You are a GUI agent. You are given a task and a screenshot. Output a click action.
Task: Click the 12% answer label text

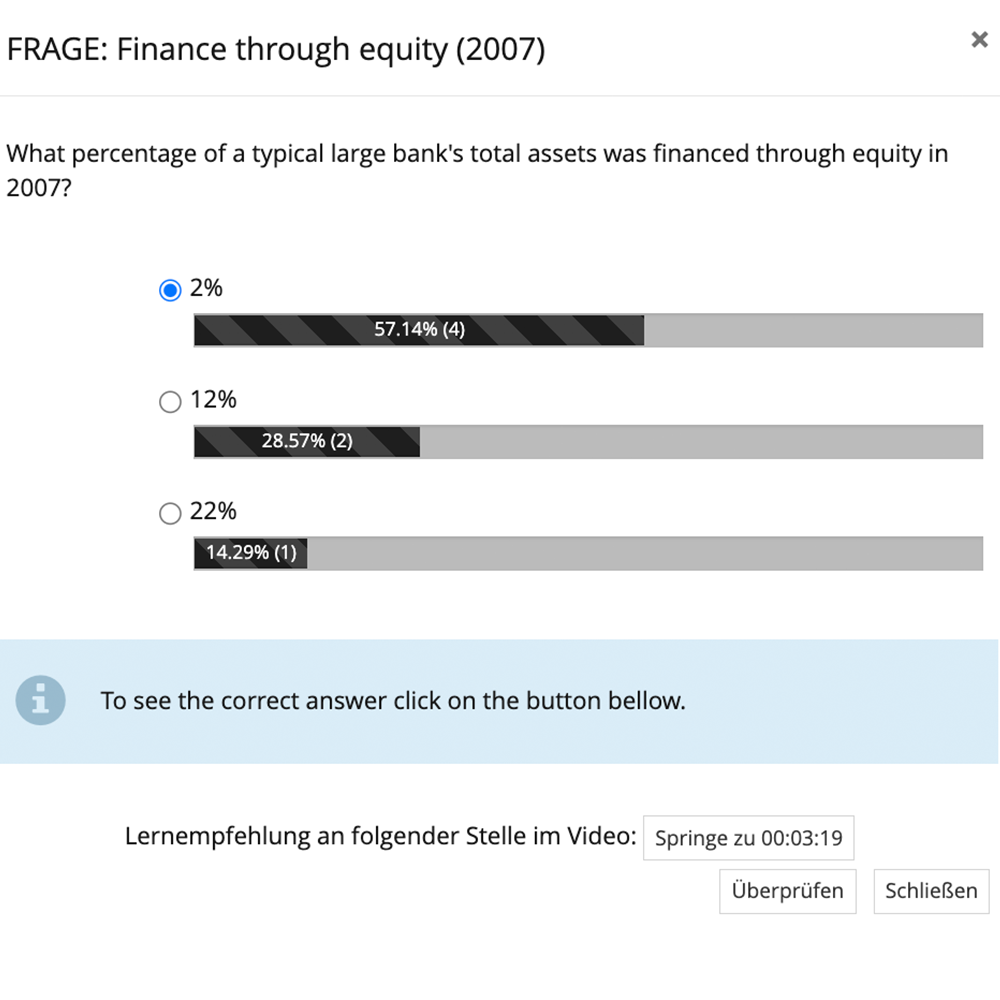pos(213,400)
